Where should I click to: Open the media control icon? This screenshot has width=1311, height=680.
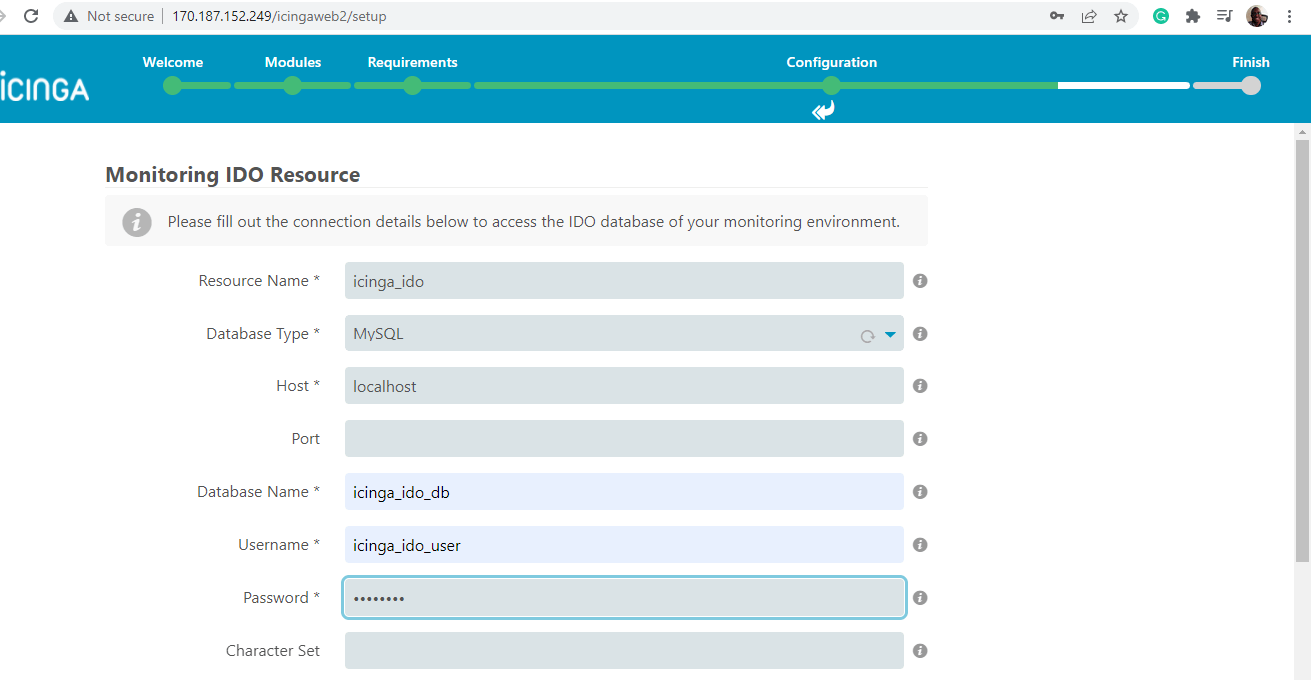pyautogui.click(x=1224, y=16)
